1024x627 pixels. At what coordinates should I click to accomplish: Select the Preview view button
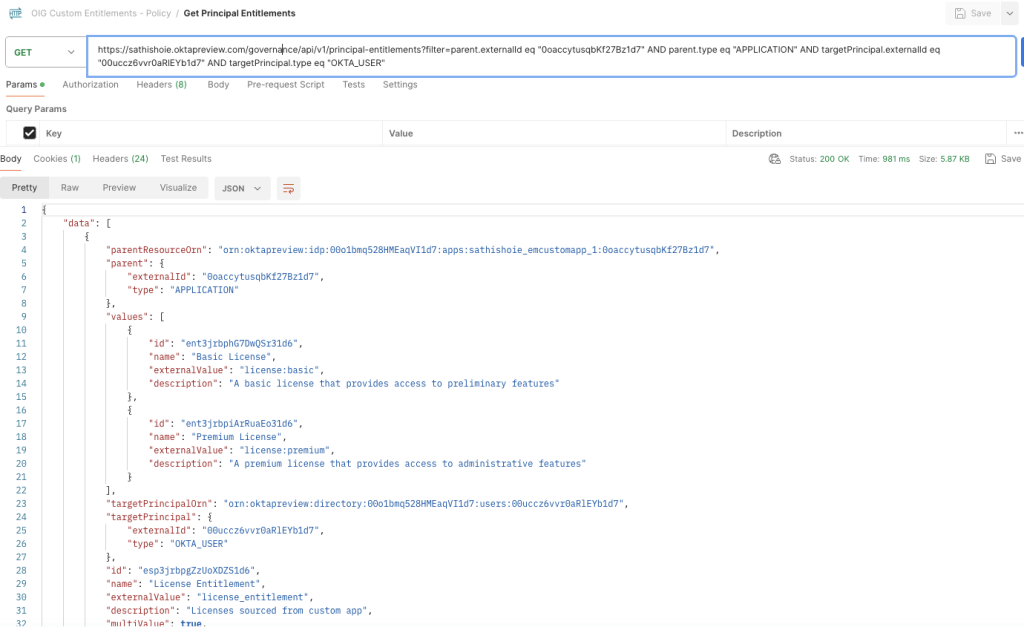[119, 187]
